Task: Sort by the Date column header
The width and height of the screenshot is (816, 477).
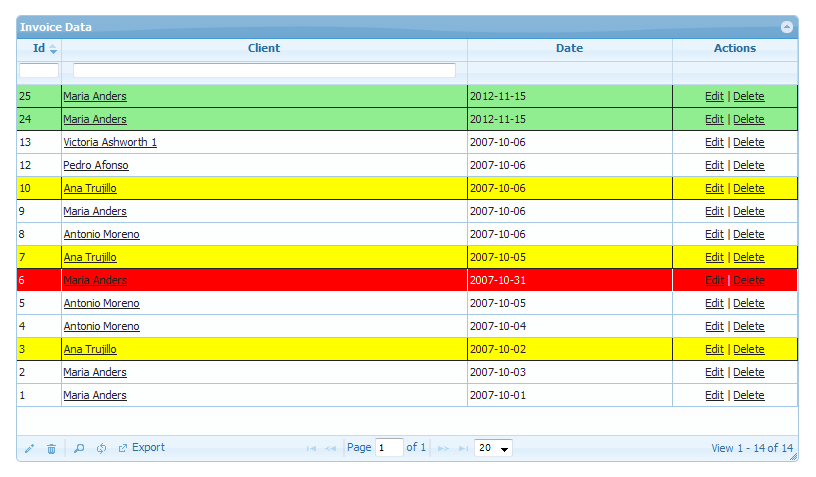Action: click(x=569, y=48)
